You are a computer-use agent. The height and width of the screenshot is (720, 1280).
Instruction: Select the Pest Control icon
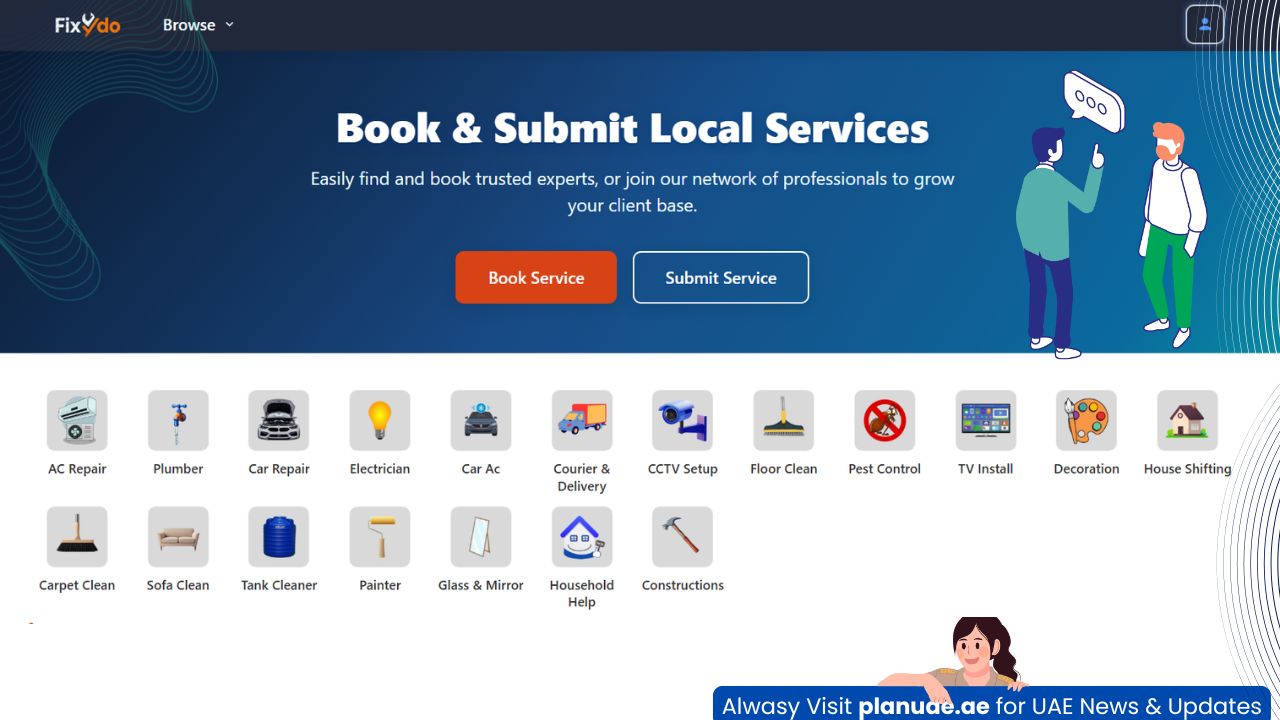click(884, 421)
